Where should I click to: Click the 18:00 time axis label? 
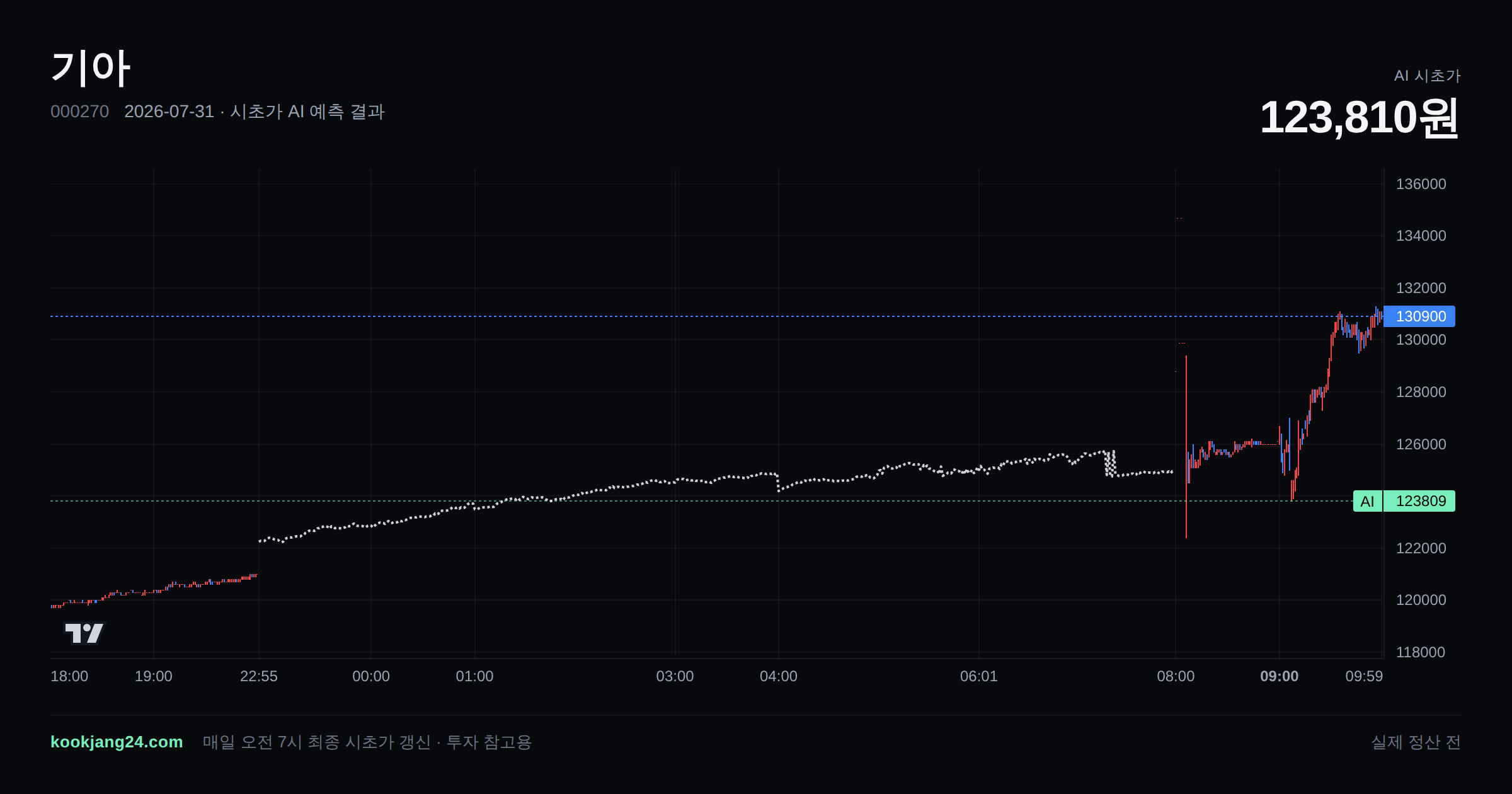[69, 676]
